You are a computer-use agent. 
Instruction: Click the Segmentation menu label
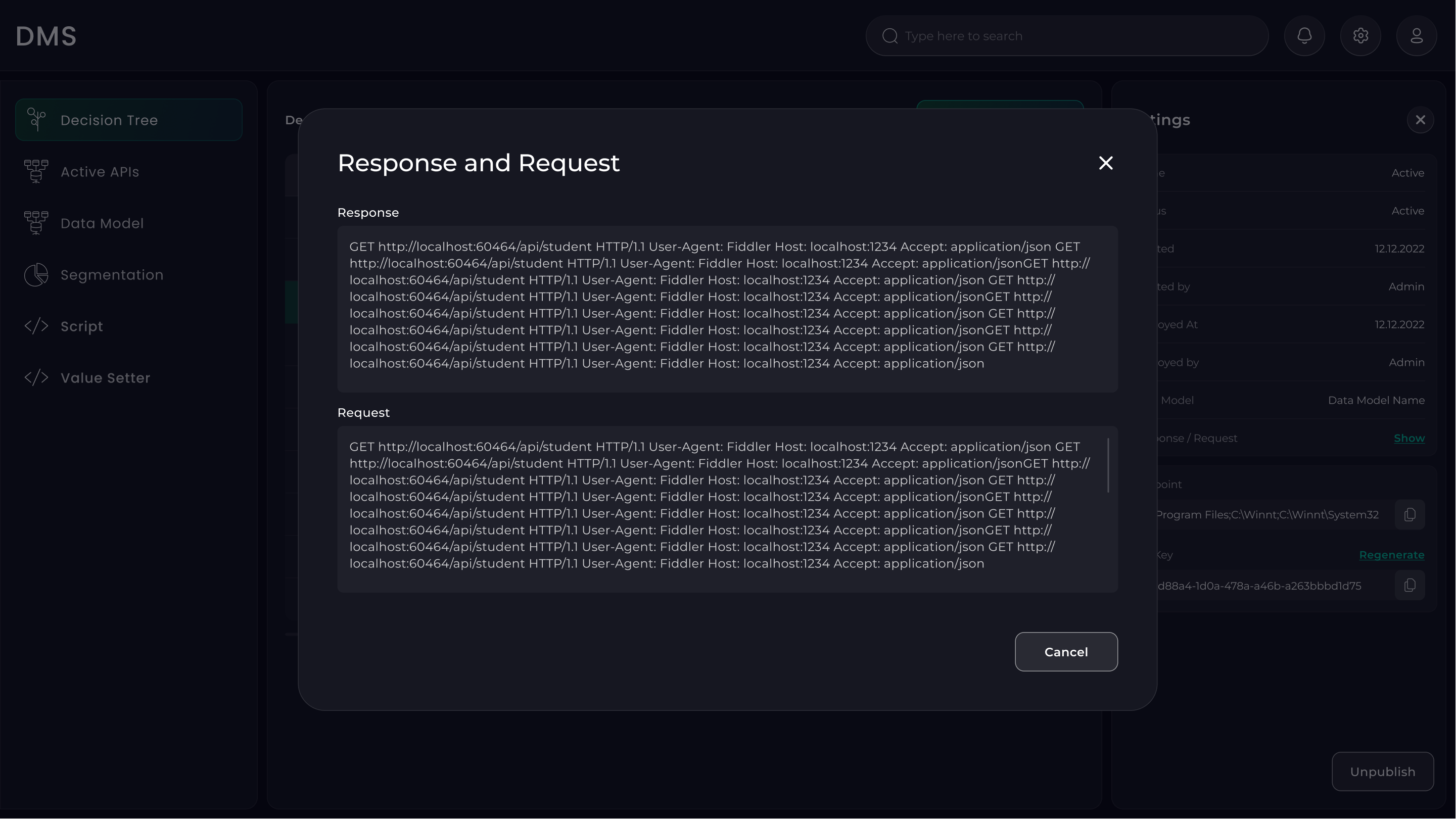pyautogui.click(x=112, y=275)
